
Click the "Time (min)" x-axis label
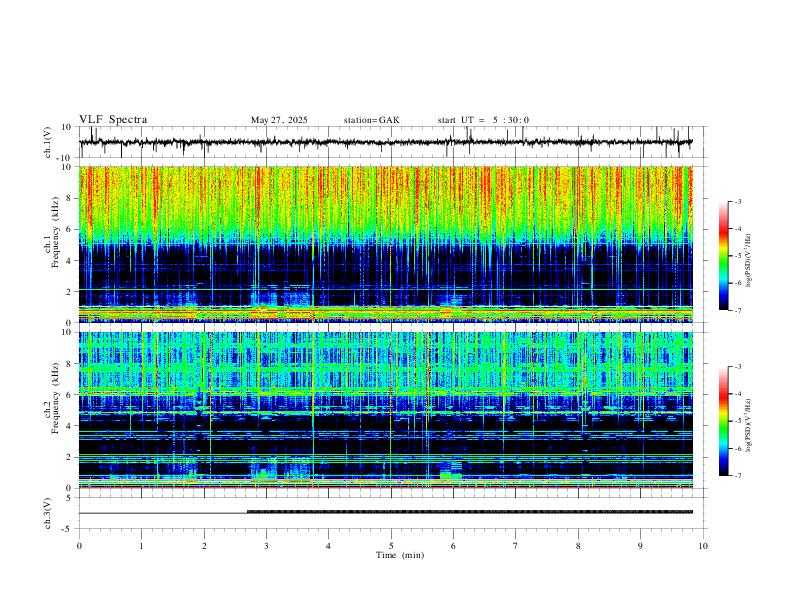coord(400,555)
